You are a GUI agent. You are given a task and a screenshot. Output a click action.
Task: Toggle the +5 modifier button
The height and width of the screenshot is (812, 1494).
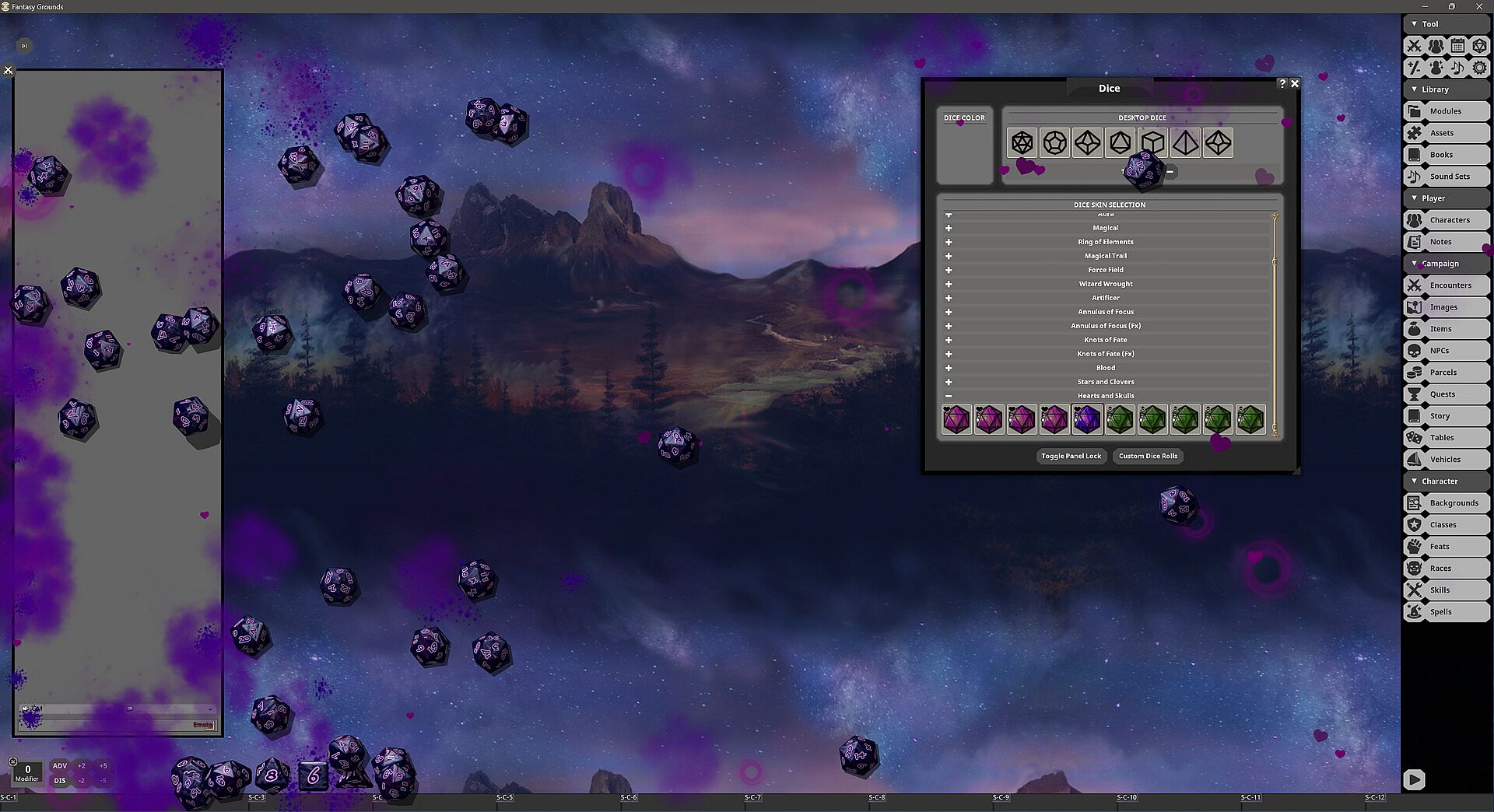pyautogui.click(x=103, y=766)
